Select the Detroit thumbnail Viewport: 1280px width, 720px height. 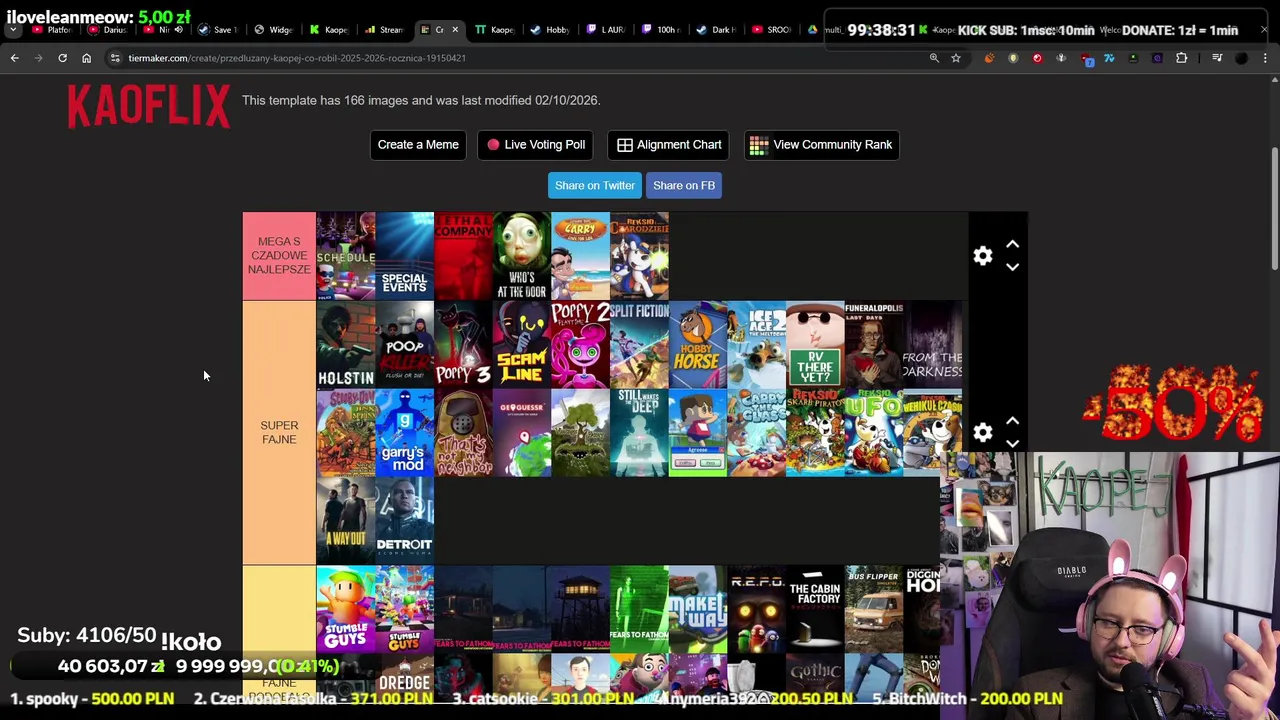tap(405, 521)
